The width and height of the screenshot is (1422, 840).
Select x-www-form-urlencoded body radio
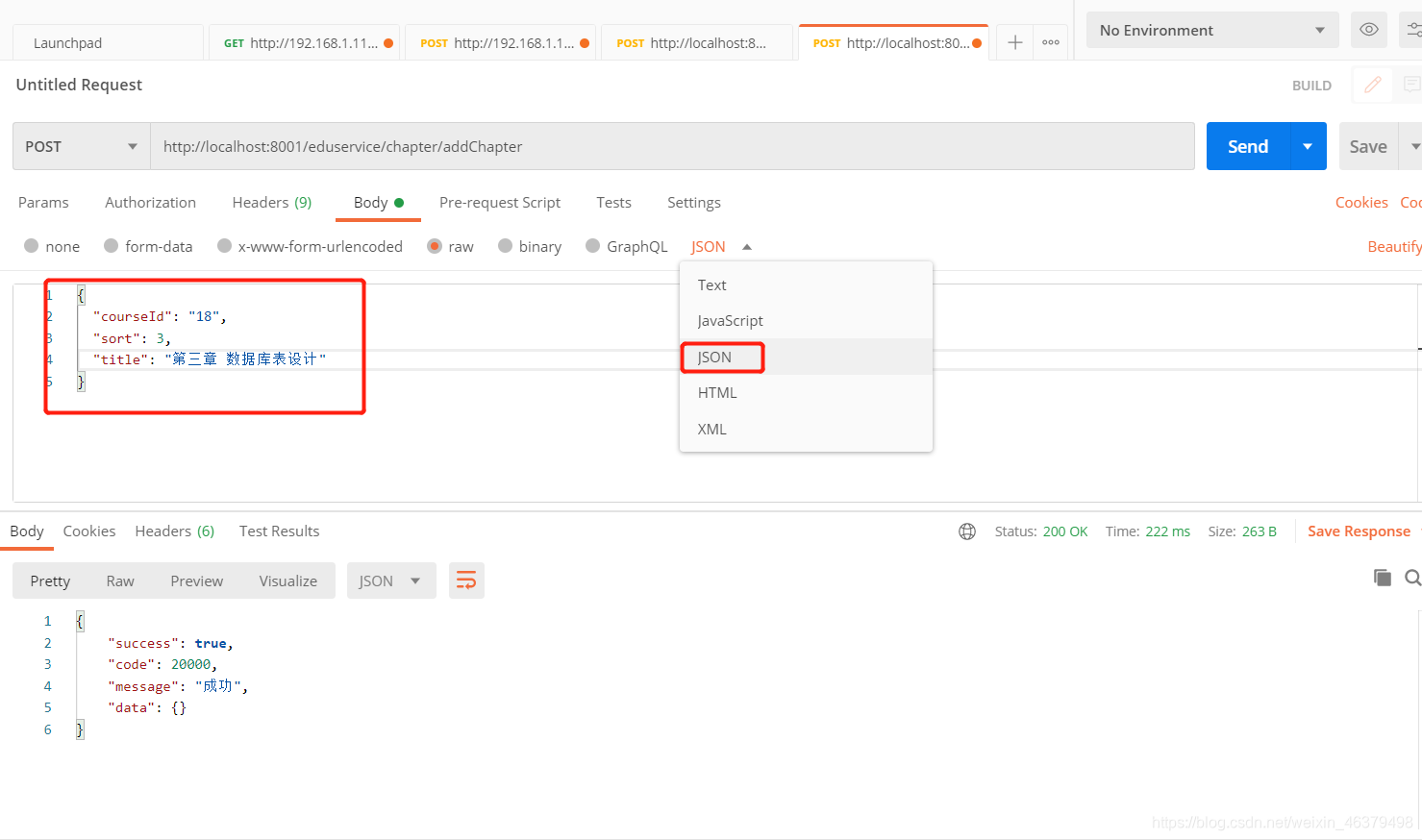[x=224, y=246]
